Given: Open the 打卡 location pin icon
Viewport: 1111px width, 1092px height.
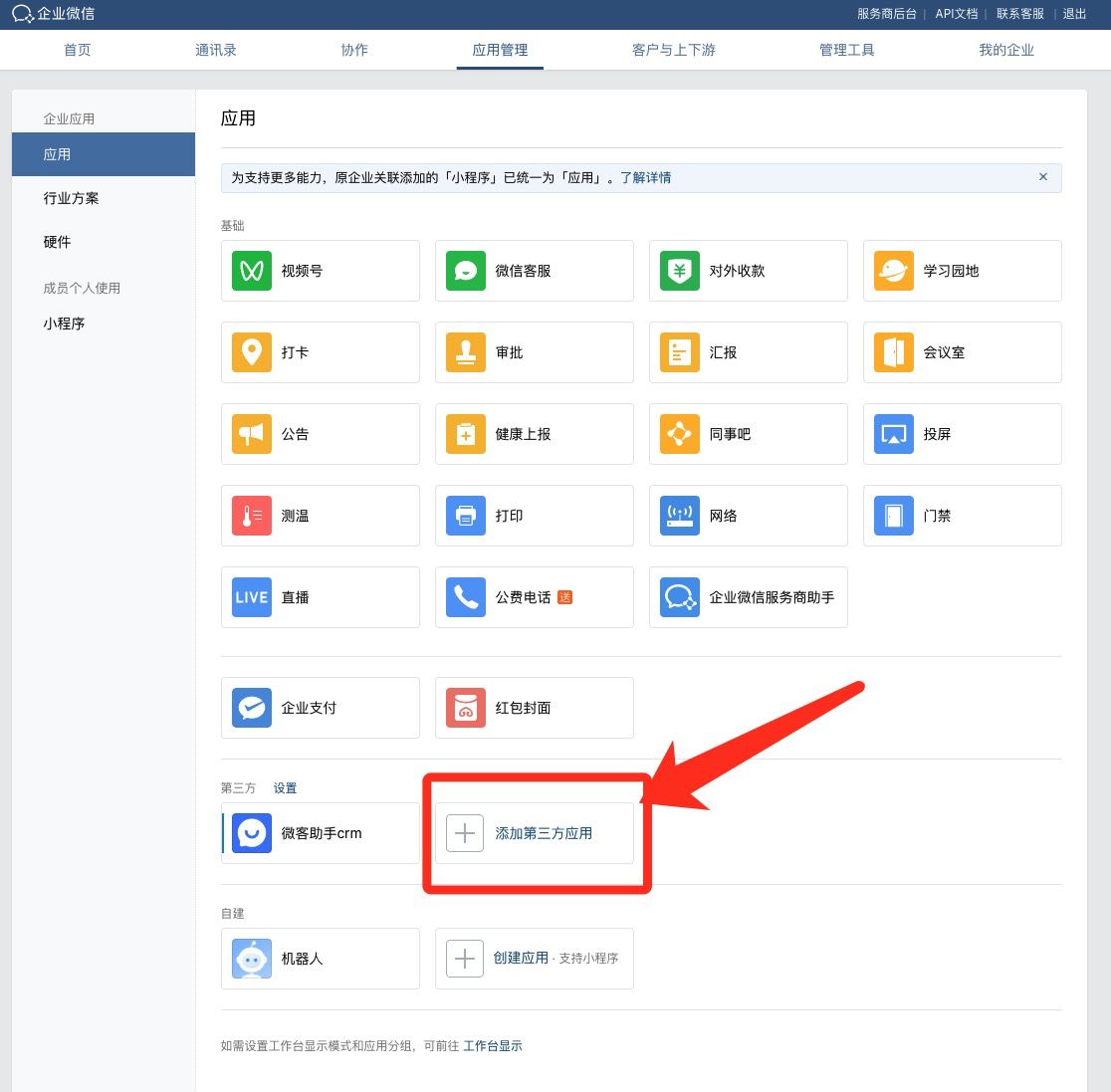Looking at the screenshot, I should point(252,352).
